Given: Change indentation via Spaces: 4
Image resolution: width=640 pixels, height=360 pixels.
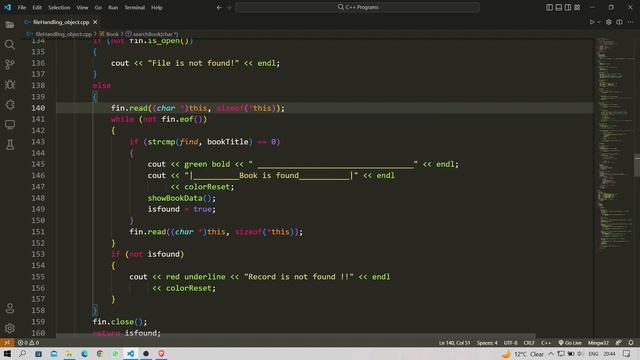Looking at the screenshot, I should [487, 343].
